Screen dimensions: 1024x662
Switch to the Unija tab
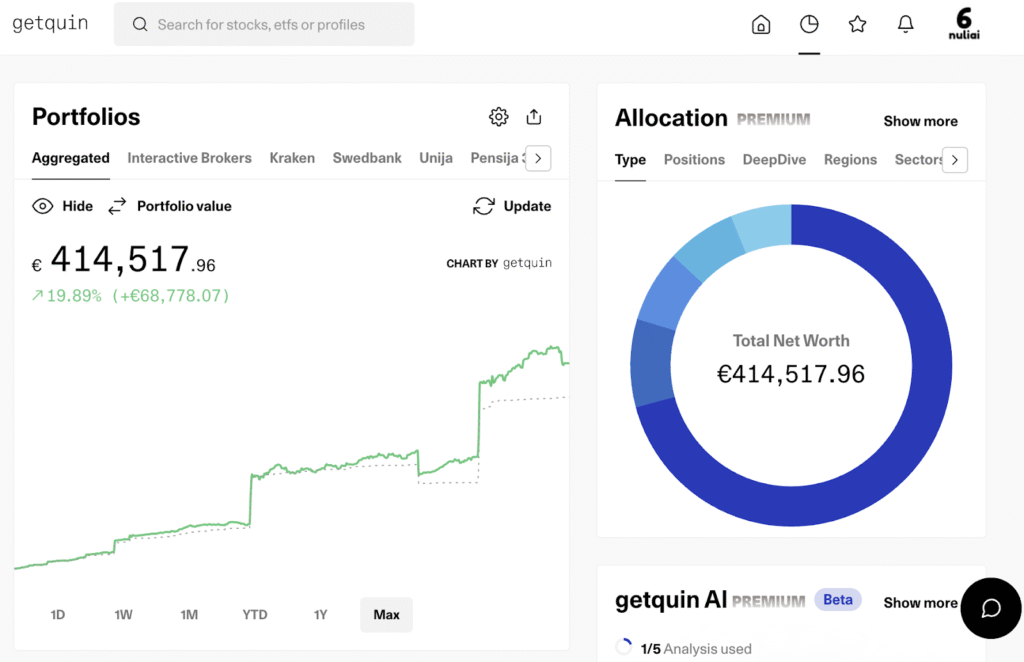pos(436,158)
